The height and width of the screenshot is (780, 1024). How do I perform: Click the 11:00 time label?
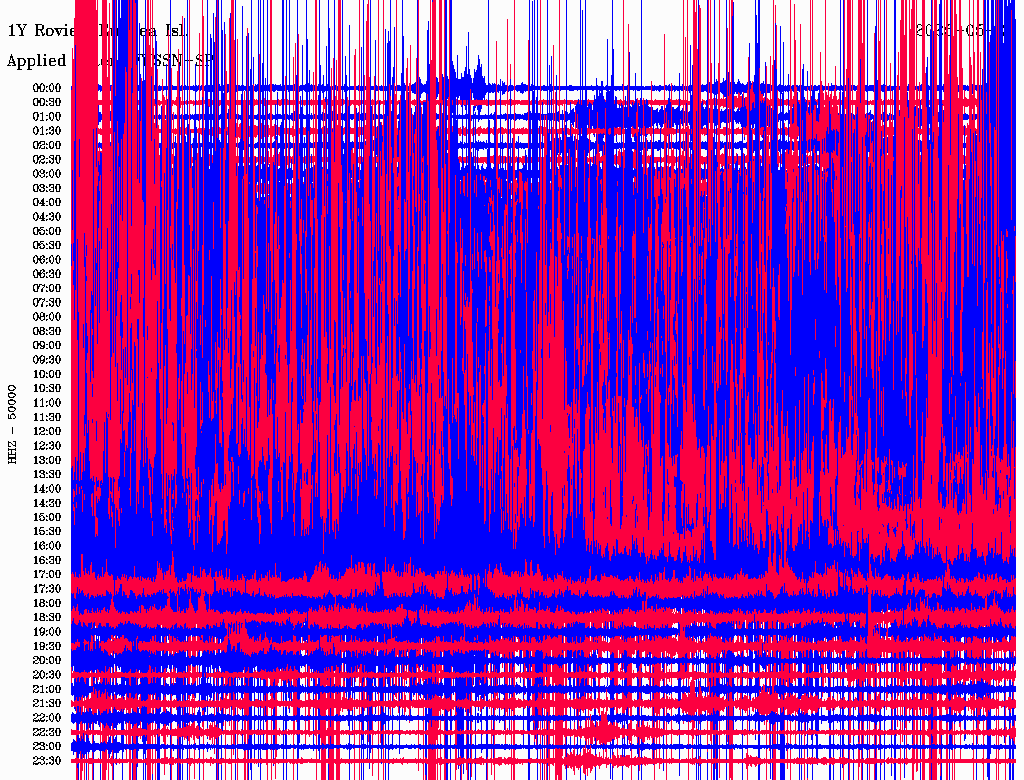47,403
